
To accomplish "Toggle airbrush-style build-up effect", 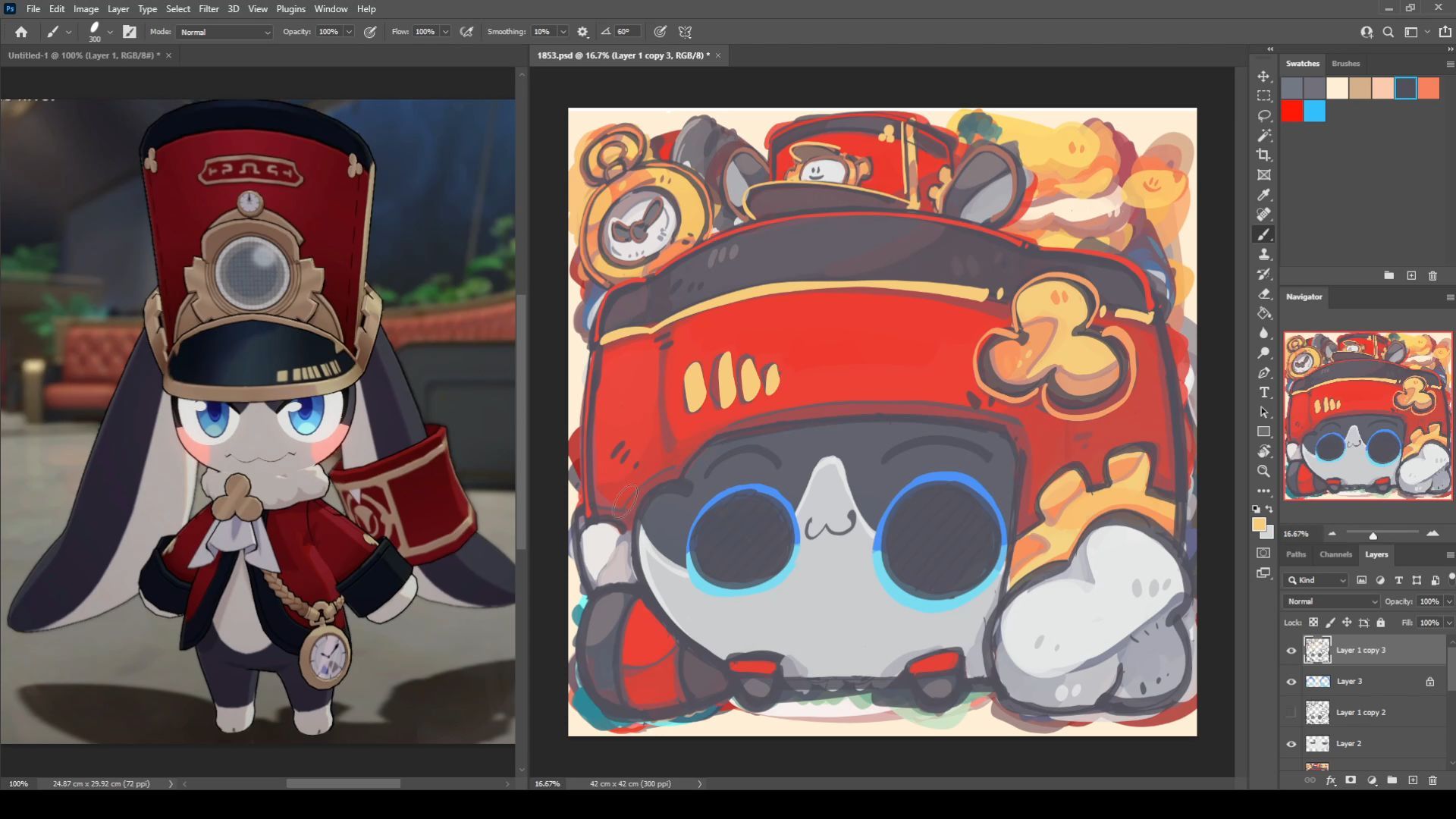I will 466,32.
